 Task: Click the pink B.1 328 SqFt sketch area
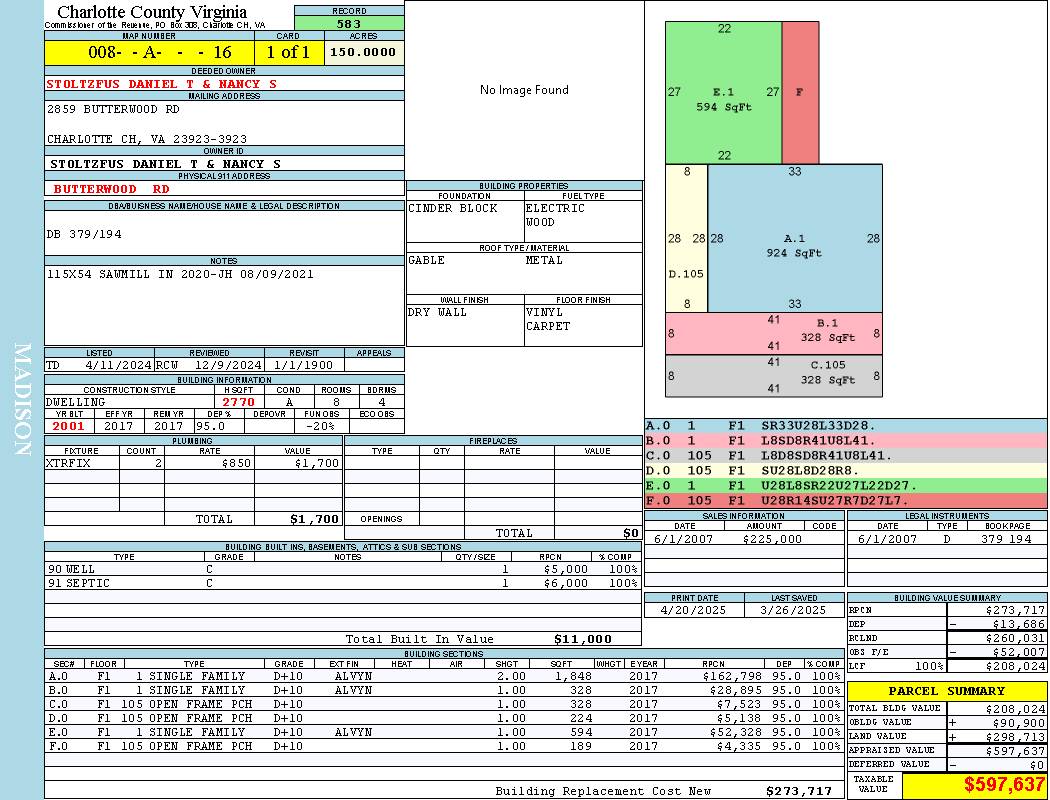[773, 333]
